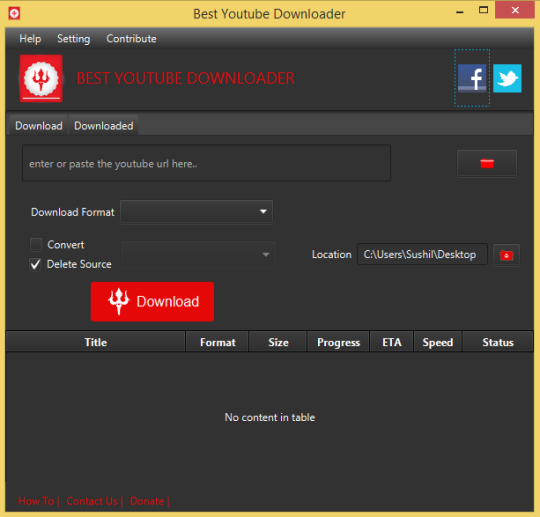Switch to the Downloaded tab
The height and width of the screenshot is (517, 540).
pyautogui.click(x=104, y=125)
